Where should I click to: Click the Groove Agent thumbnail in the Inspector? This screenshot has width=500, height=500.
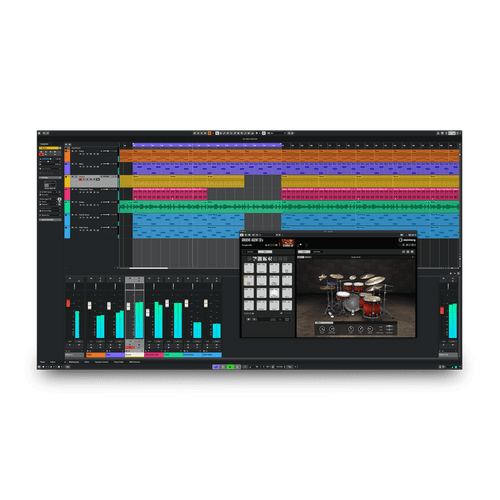point(50,185)
